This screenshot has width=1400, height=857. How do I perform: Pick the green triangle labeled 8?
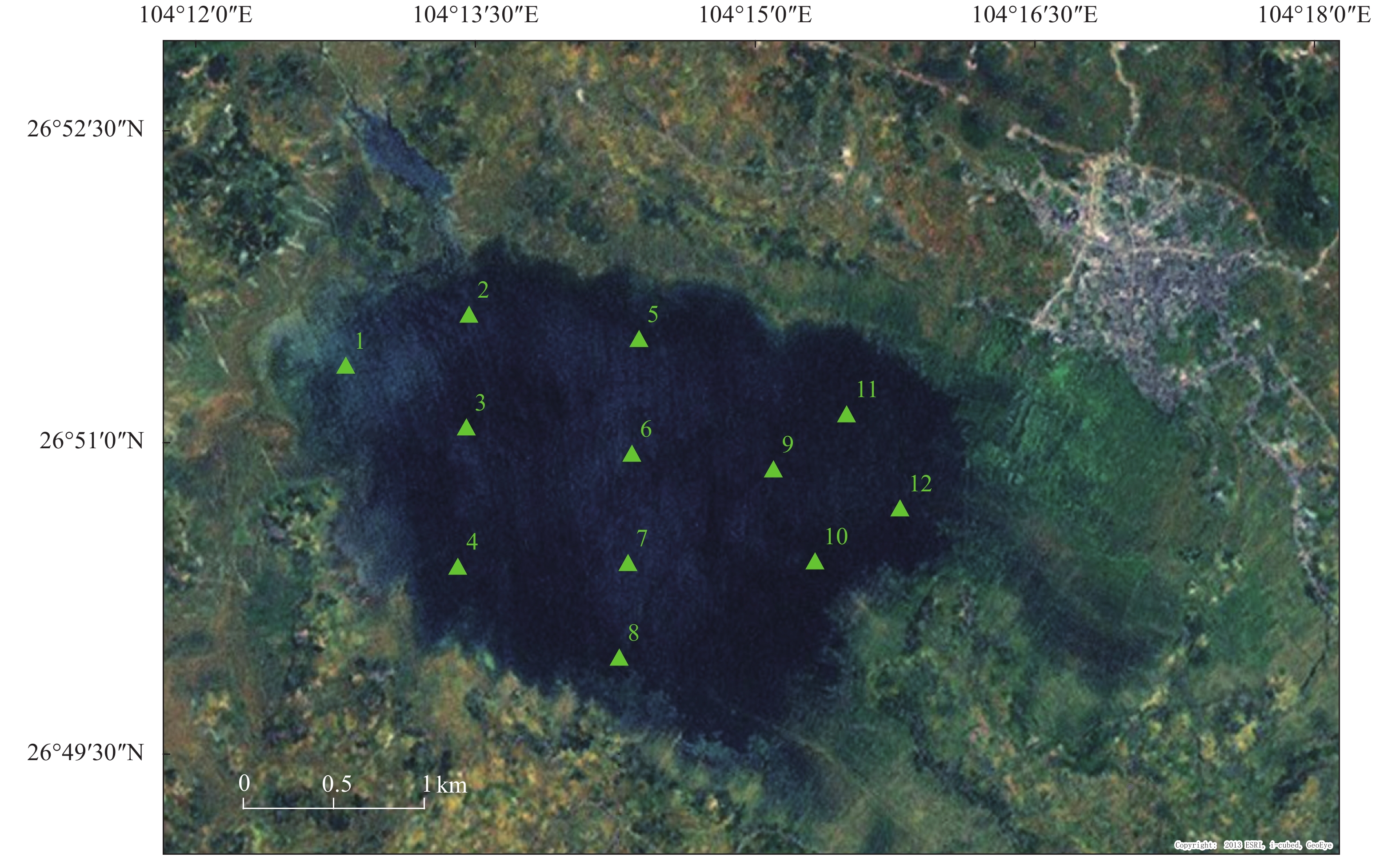tap(619, 658)
